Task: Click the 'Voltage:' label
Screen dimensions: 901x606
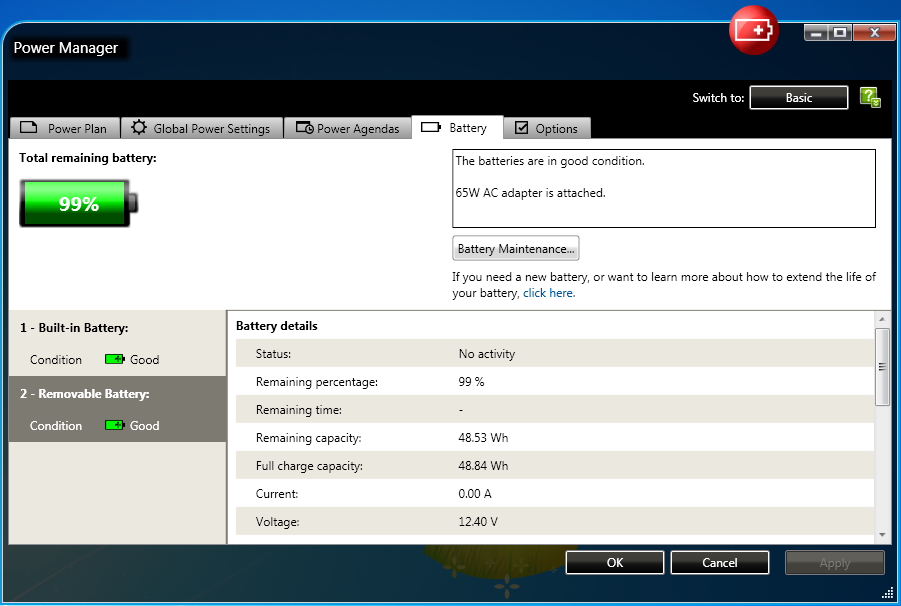Action: 278,522
